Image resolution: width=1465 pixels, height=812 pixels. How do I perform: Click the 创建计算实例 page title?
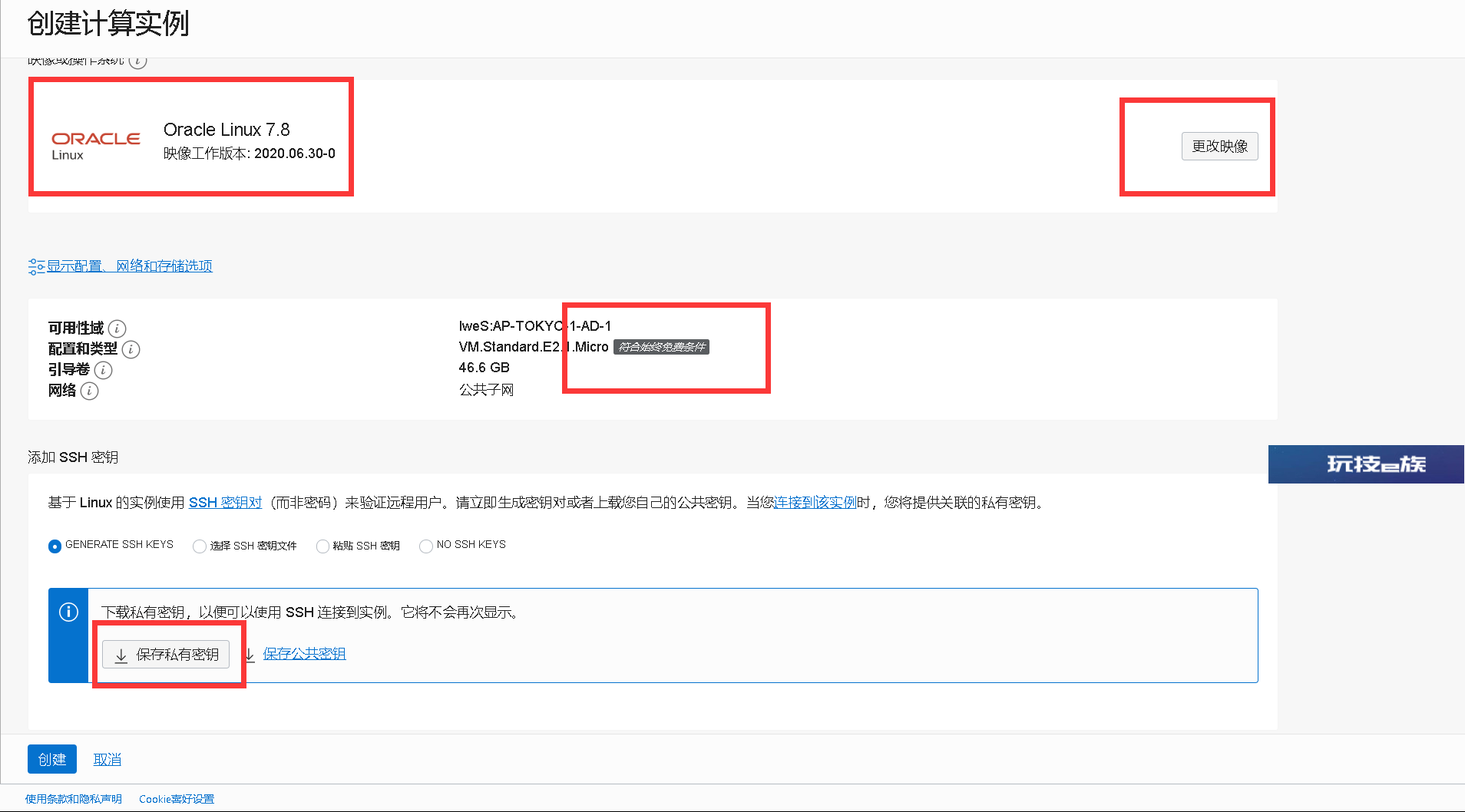[x=108, y=24]
